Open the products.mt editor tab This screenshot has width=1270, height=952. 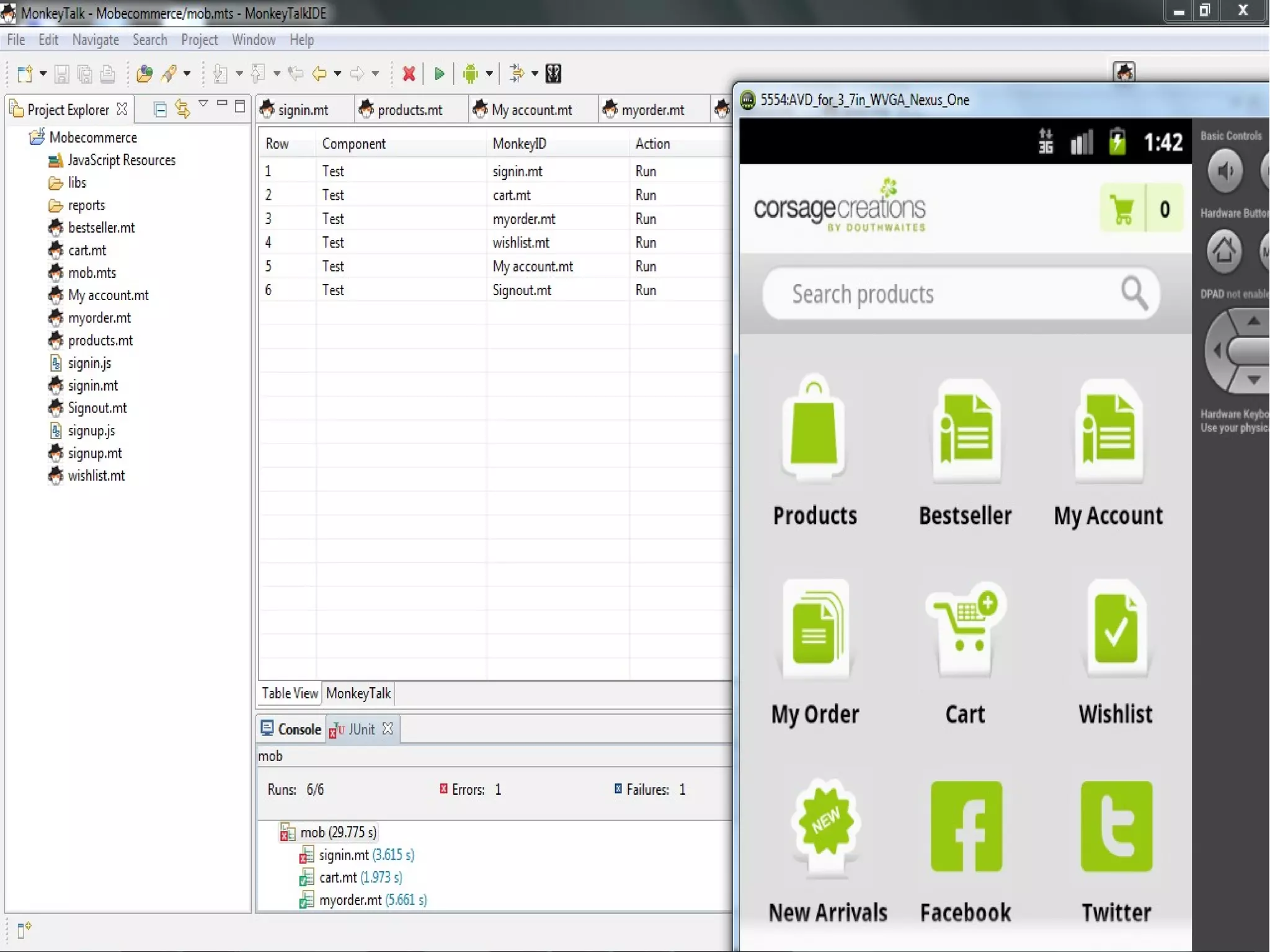point(409,110)
